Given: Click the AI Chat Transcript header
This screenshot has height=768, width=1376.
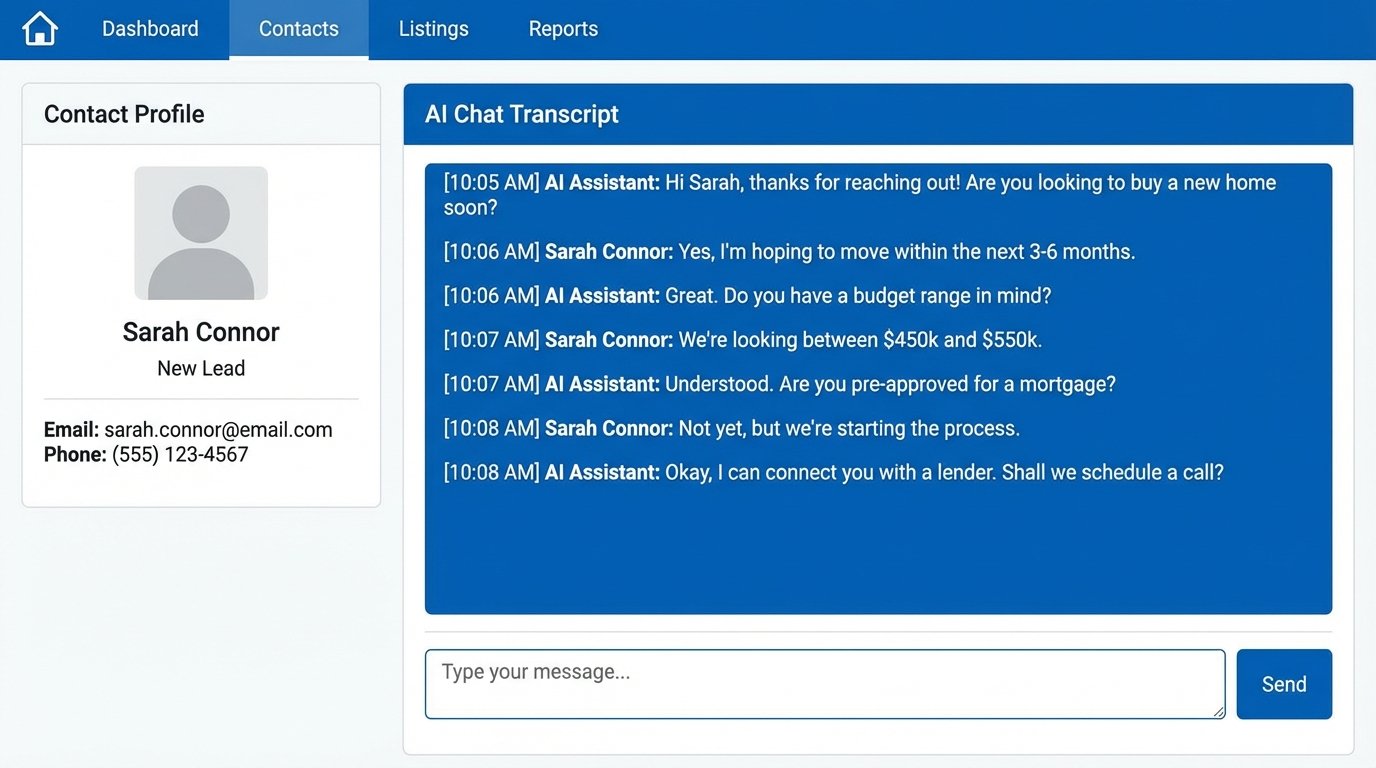Looking at the screenshot, I should [521, 113].
